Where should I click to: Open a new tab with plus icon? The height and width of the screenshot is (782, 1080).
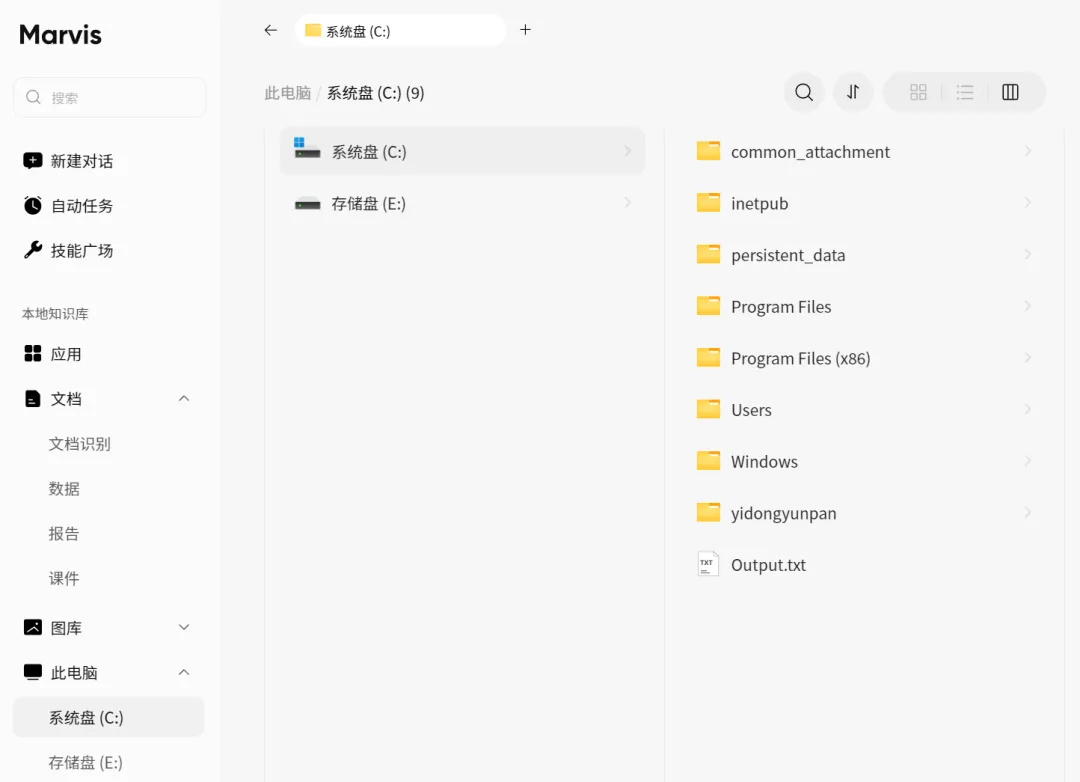pyautogui.click(x=526, y=30)
